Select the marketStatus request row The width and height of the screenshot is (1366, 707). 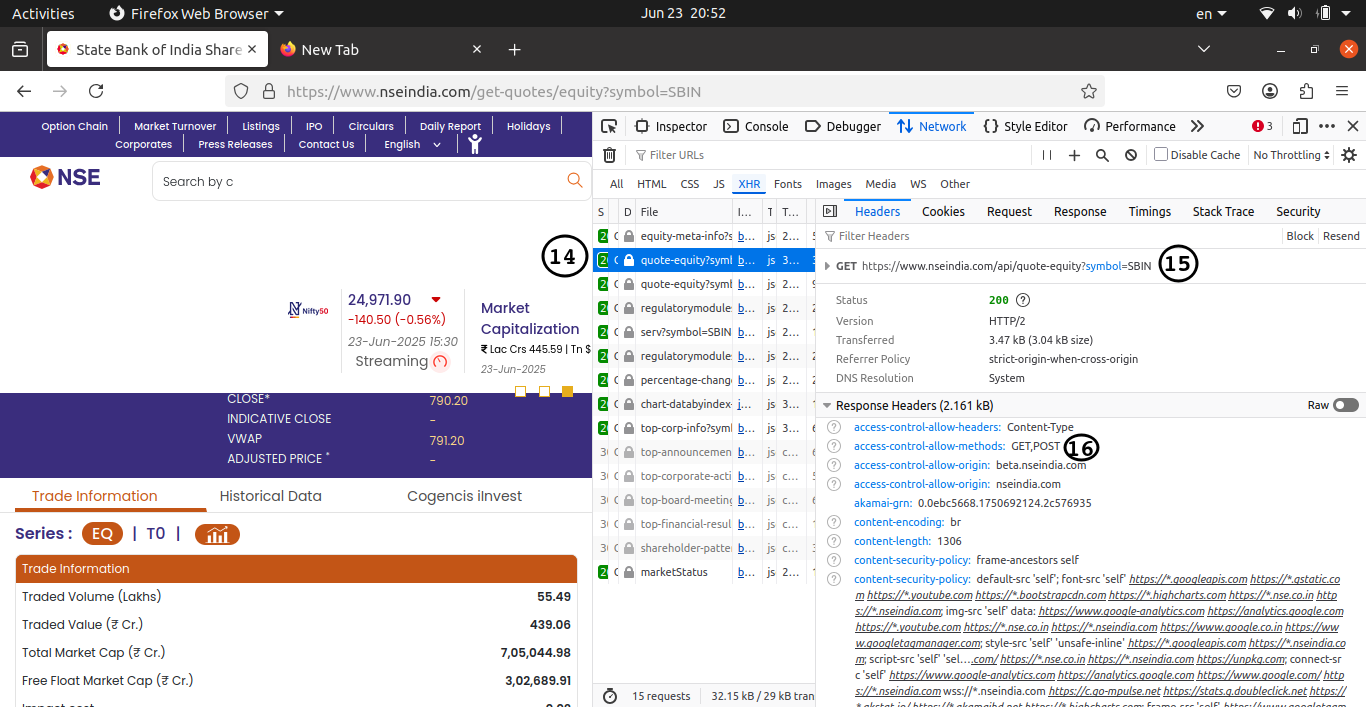click(702, 572)
